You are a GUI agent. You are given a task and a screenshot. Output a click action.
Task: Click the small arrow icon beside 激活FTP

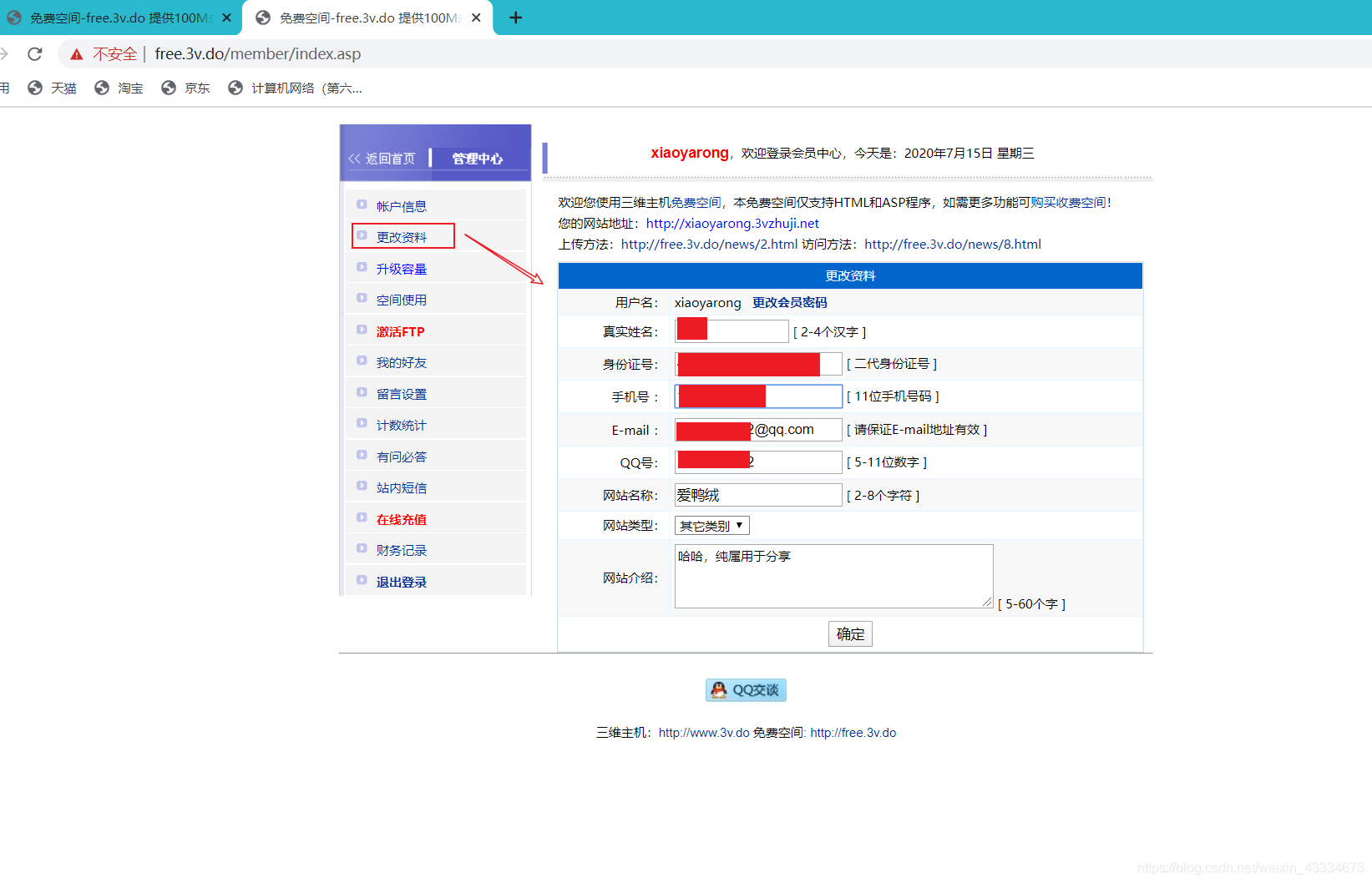coord(362,330)
